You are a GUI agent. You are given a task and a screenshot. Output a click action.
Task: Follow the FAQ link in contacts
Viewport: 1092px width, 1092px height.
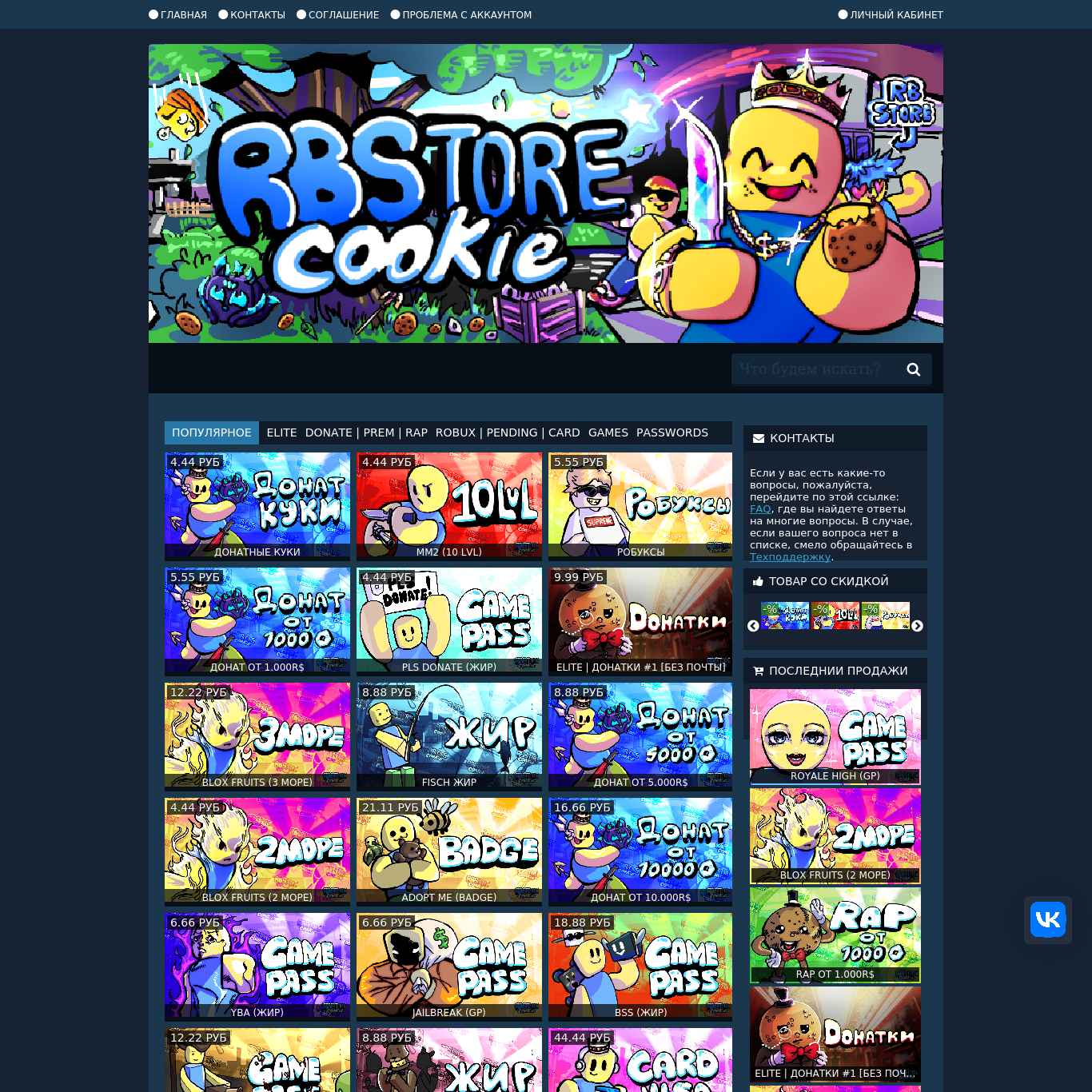(760, 508)
